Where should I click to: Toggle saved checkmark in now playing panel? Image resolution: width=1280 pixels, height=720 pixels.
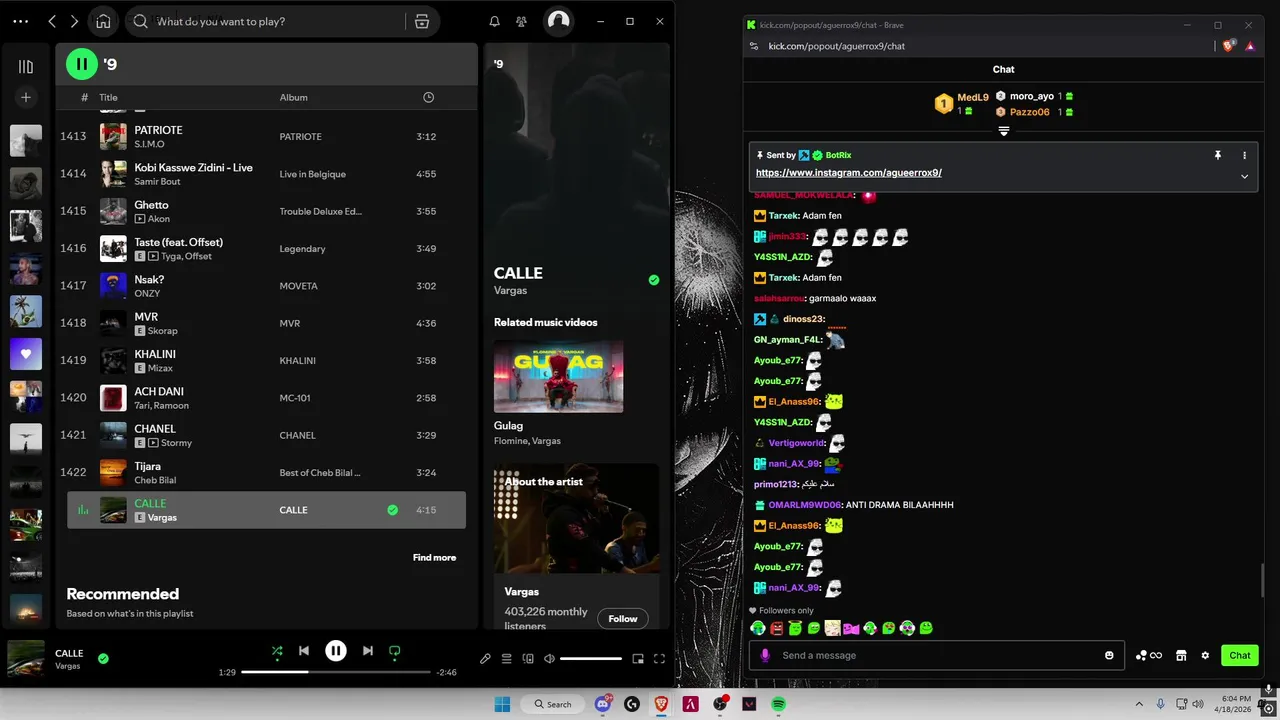tap(653, 280)
